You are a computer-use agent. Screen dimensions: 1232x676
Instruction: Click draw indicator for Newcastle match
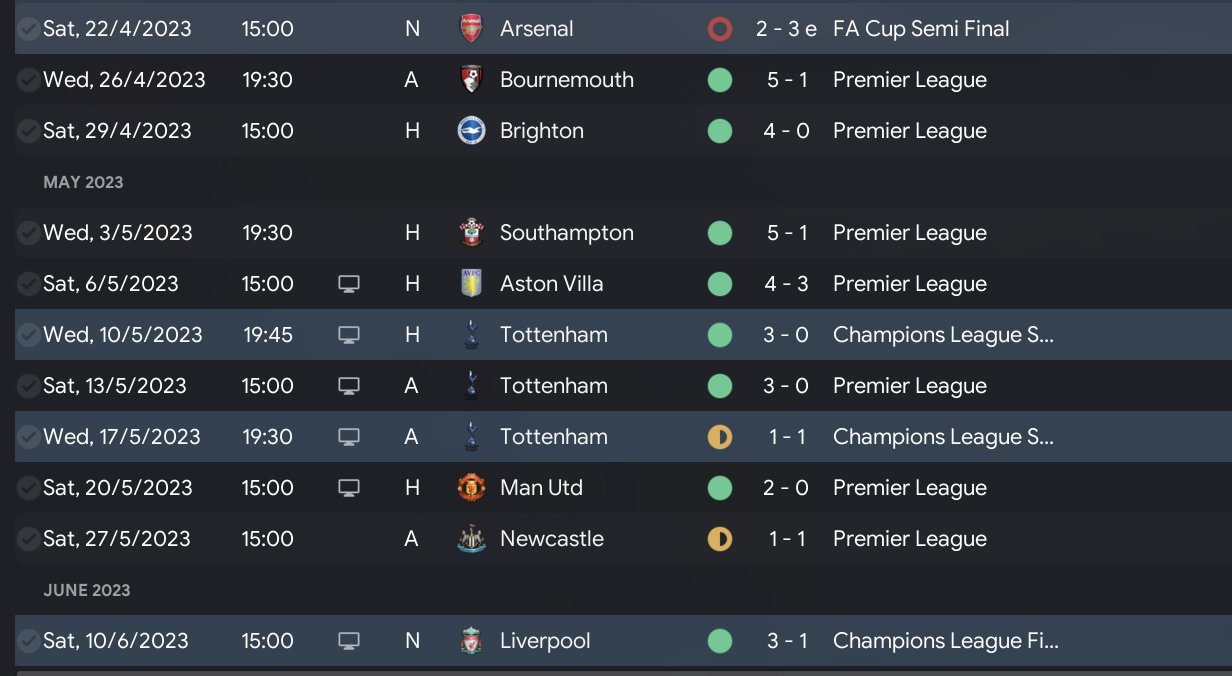719,539
